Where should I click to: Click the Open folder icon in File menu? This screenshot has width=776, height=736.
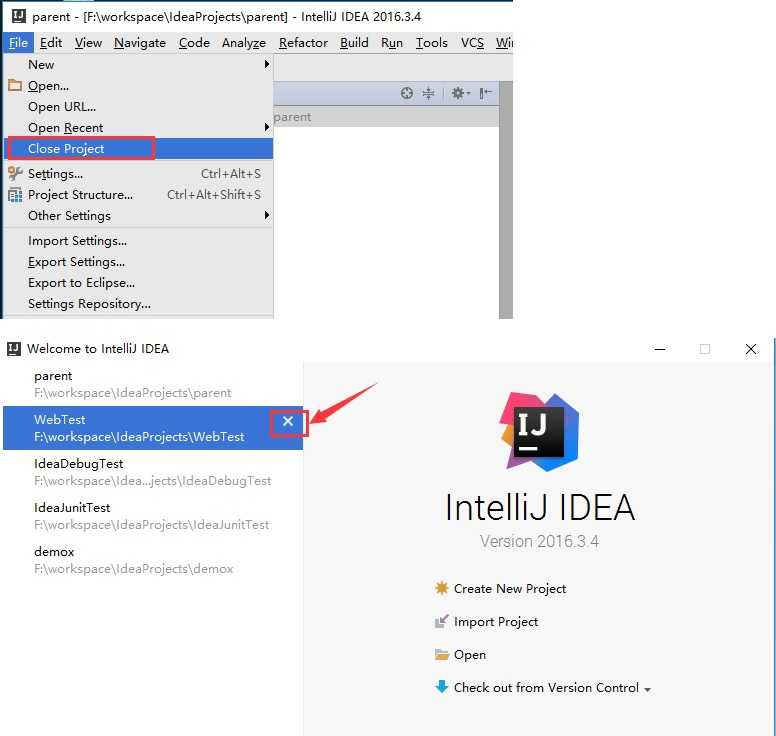click(x=15, y=85)
